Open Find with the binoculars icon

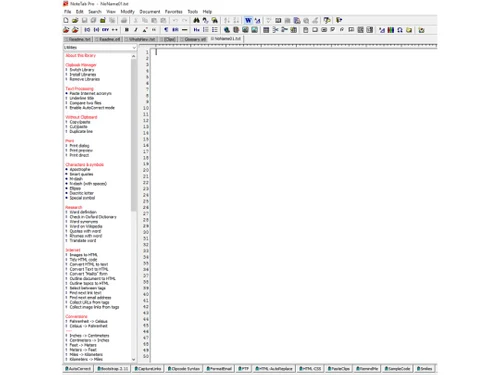click(196, 20)
